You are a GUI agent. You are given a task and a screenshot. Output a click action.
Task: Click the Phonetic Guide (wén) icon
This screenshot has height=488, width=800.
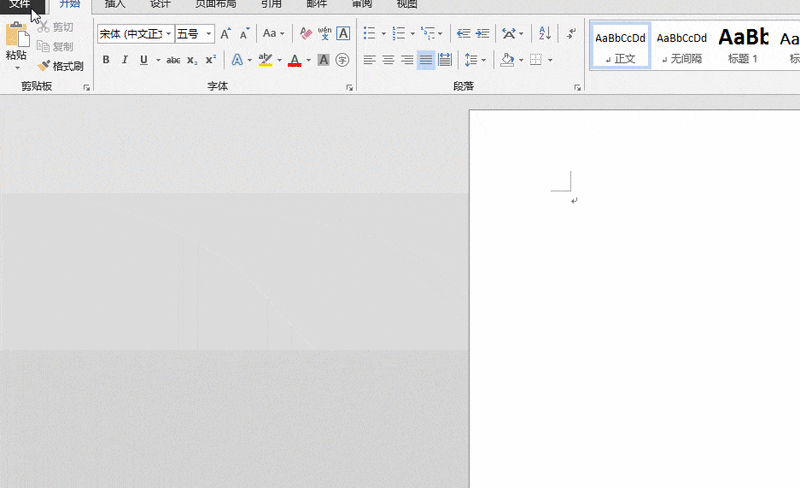point(324,34)
